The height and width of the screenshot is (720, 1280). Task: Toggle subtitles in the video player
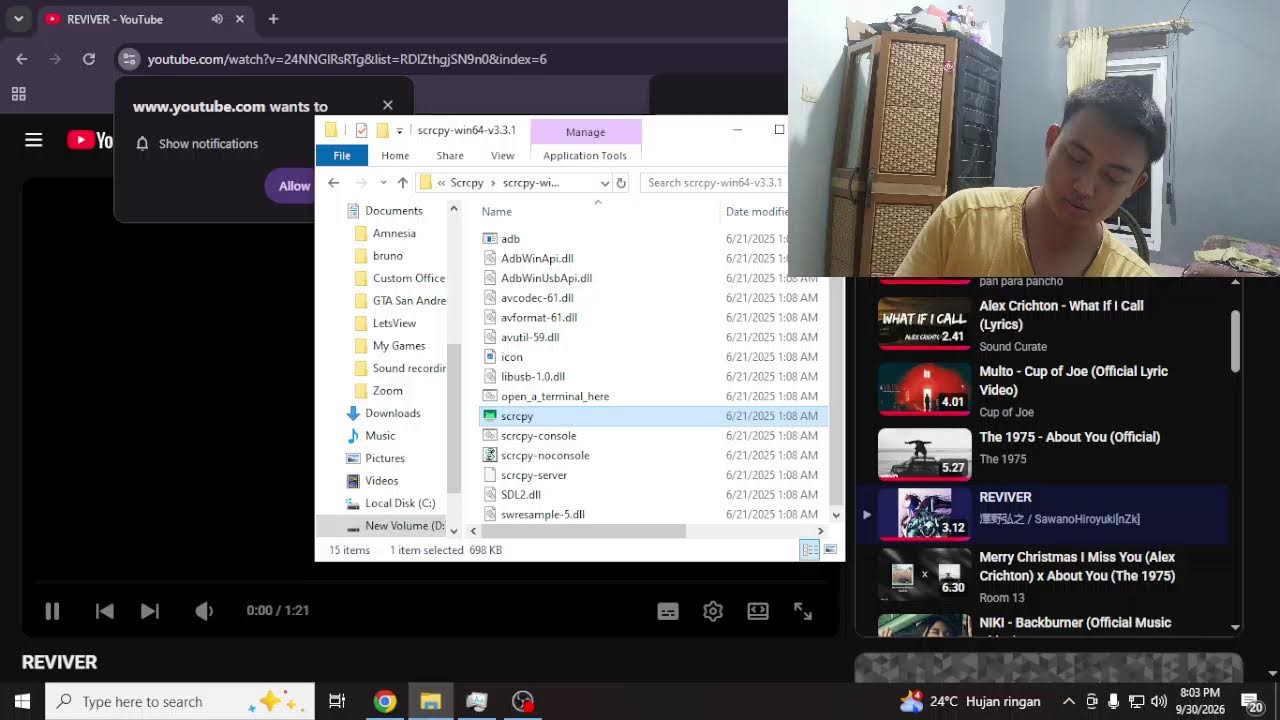tap(668, 611)
